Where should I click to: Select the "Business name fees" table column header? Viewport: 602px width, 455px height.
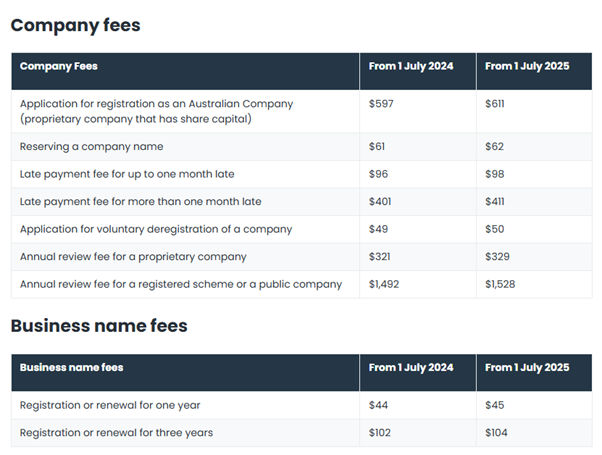[x=72, y=367]
